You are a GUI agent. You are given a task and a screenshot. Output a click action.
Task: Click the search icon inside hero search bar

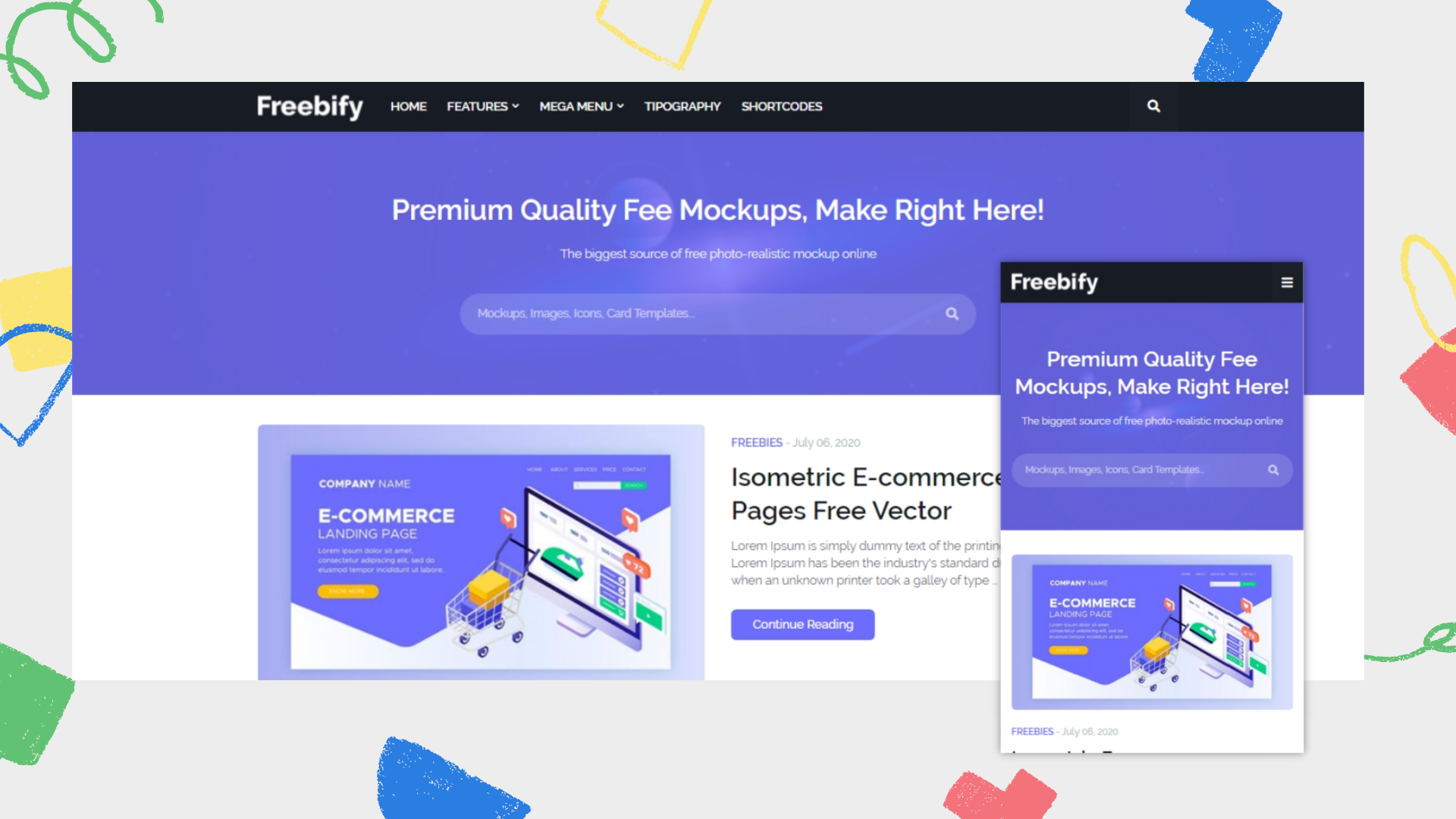tap(950, 313)
